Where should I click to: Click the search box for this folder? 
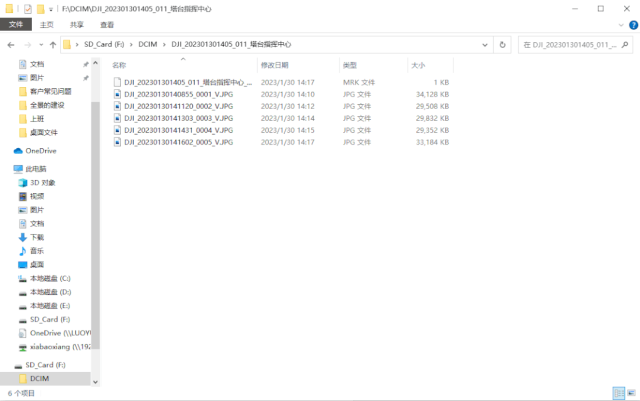(x=575, y=45)
